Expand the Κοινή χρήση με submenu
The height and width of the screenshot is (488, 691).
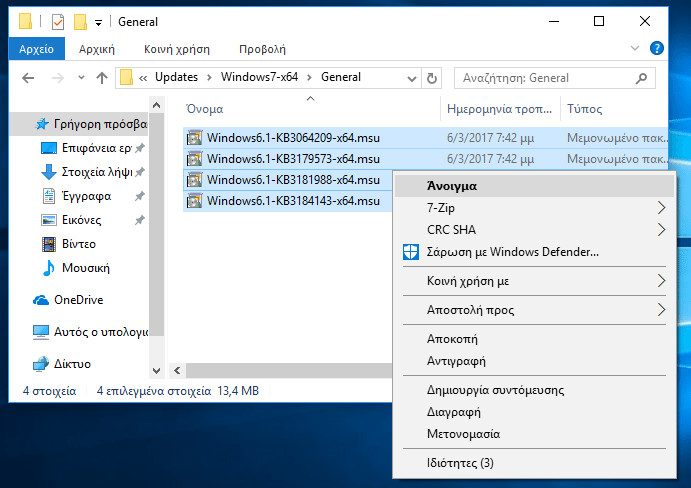click(534, 281)
